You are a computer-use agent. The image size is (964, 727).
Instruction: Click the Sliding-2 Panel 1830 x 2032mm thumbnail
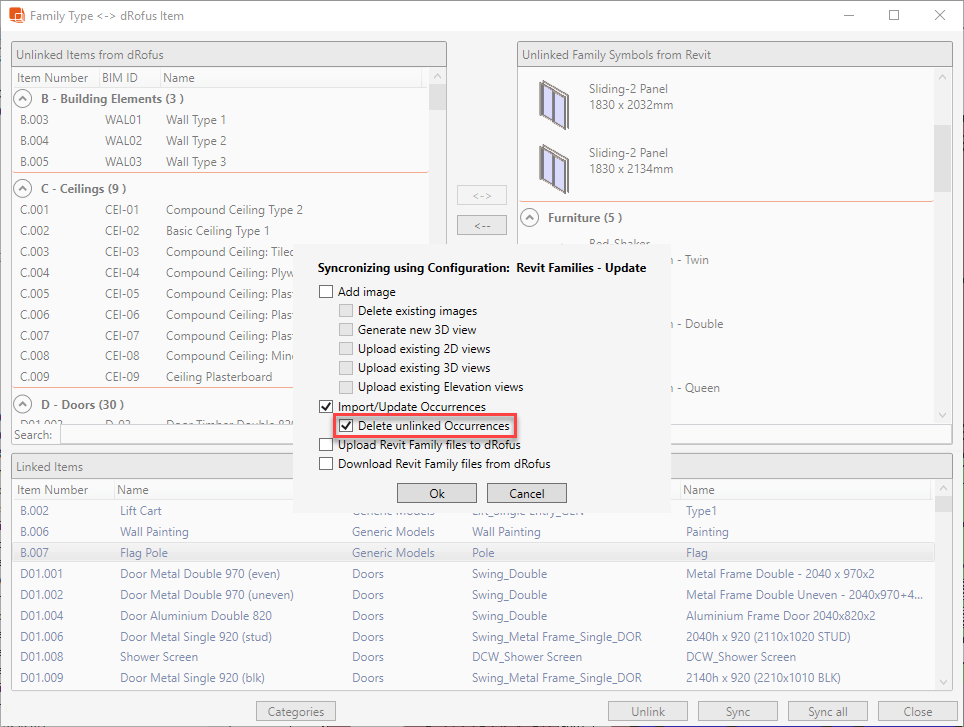[x=552, y=98]
